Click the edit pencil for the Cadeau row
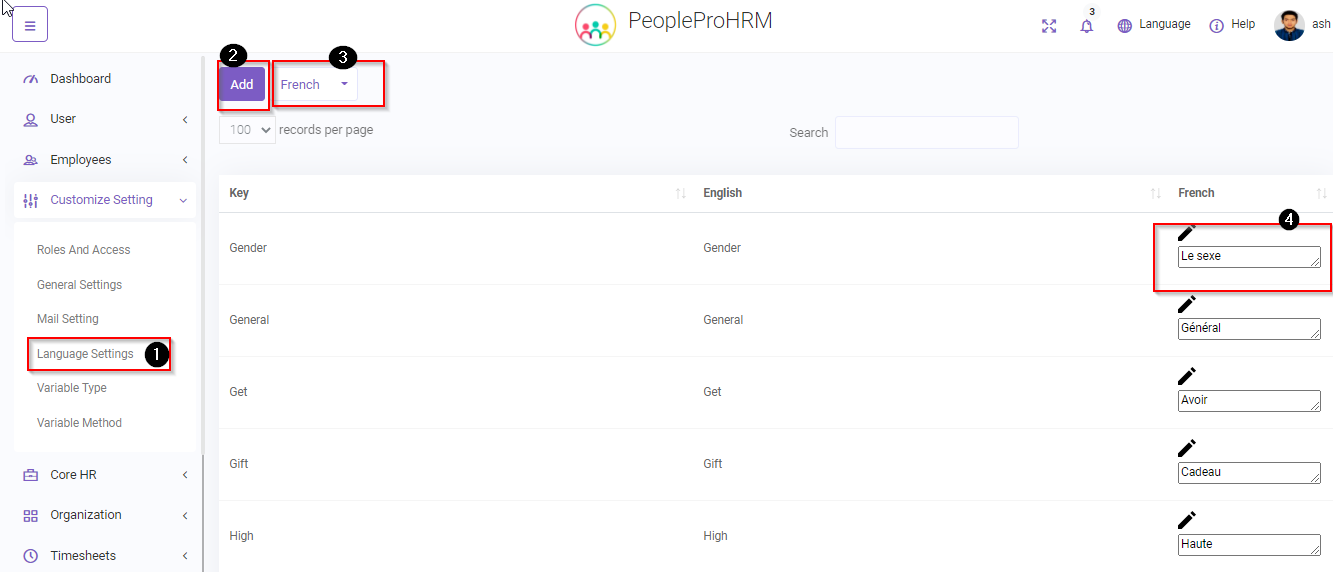This screenshot has width=1333, height=572. [x=1187, y=448]
